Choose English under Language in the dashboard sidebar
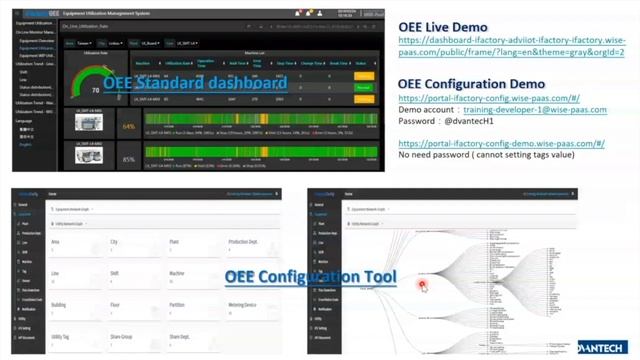This screenshot has height=360, width=640. coord(25,144)
